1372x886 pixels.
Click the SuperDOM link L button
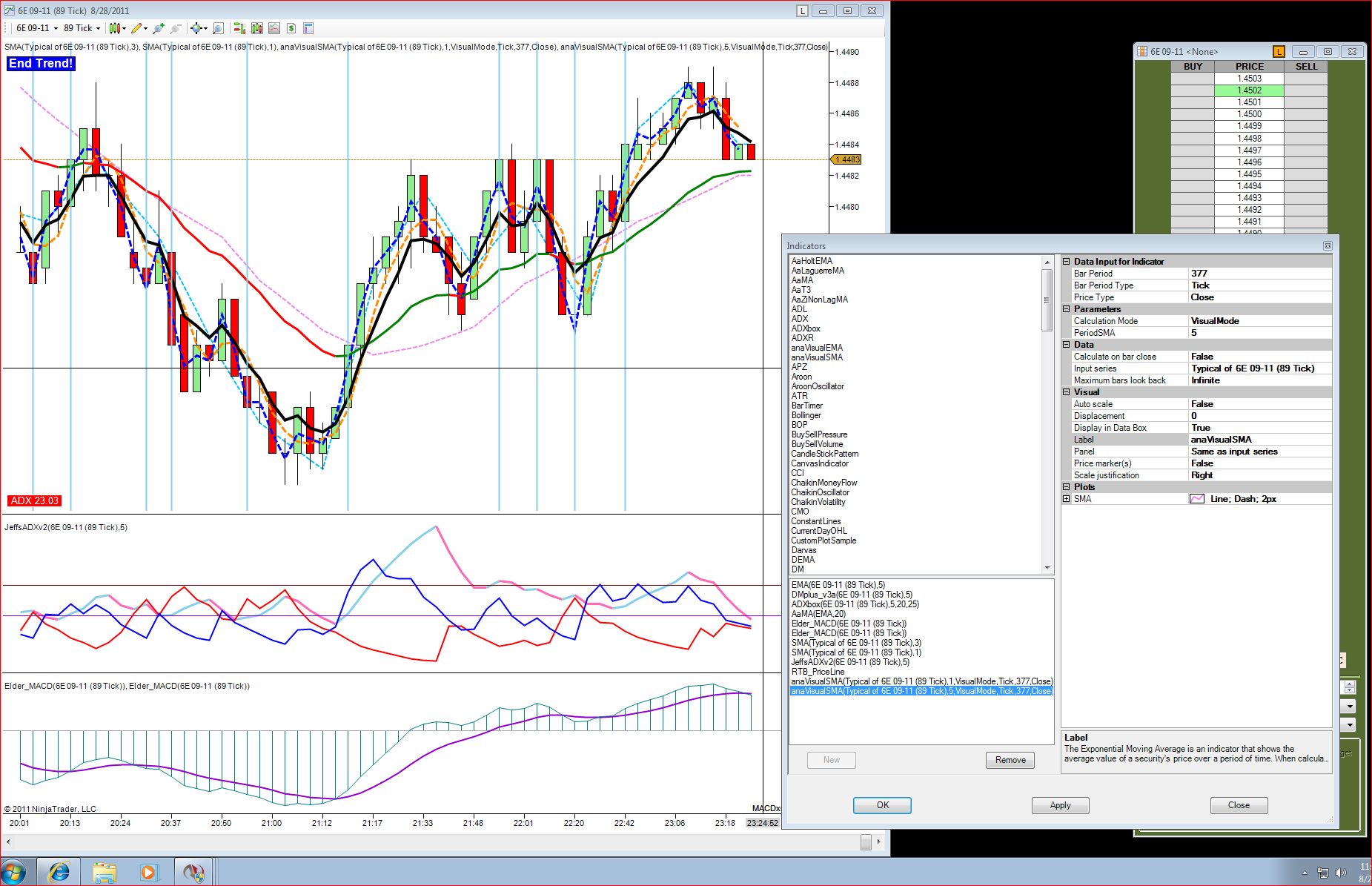(x=1279, y=51)
